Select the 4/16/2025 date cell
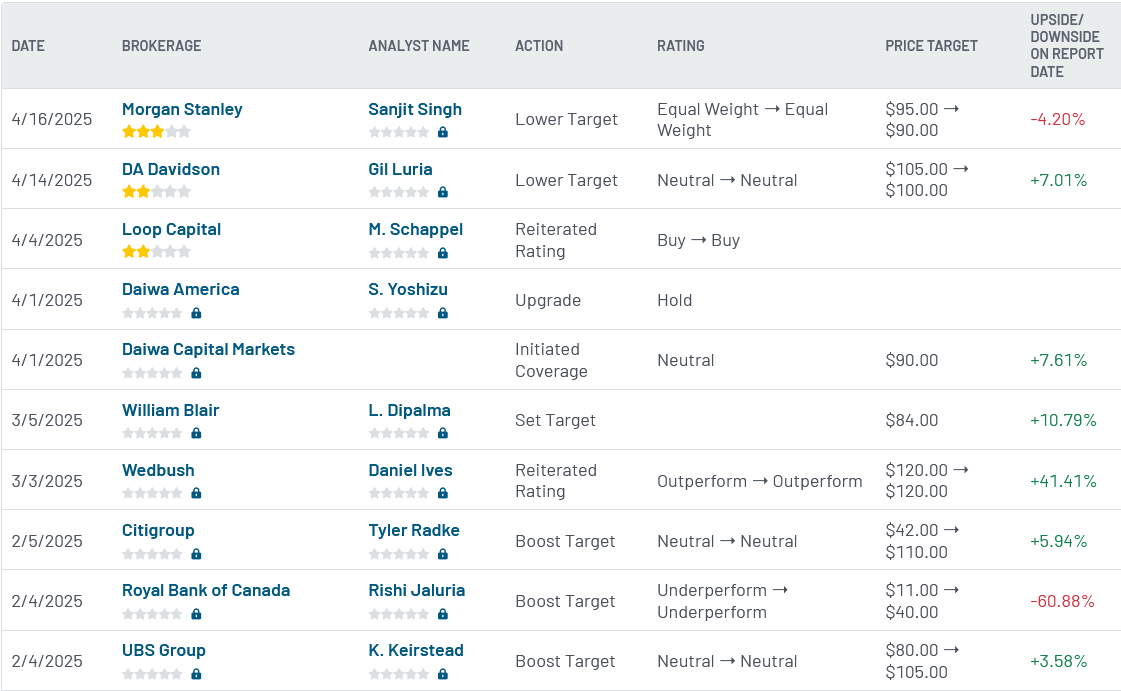Viewport: 1121px width, 691px height. click(x=51, y=119)
